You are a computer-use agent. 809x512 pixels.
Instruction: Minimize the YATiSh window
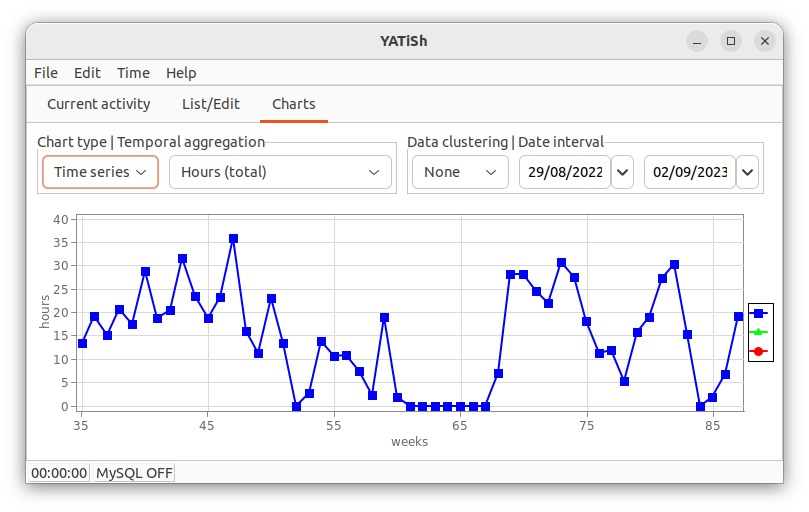pos(697,41)
